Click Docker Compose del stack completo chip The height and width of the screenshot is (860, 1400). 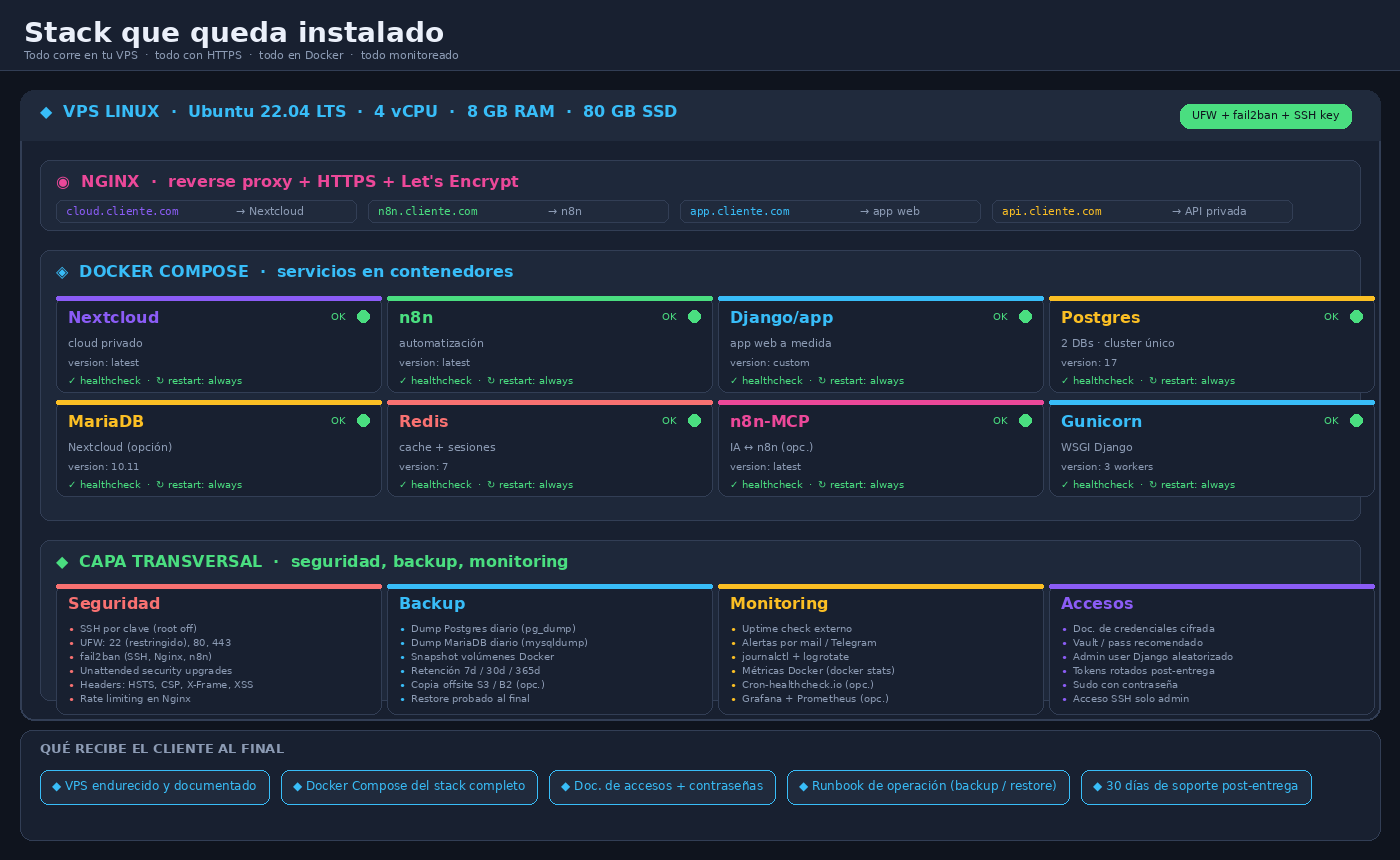tap(409, 787)
